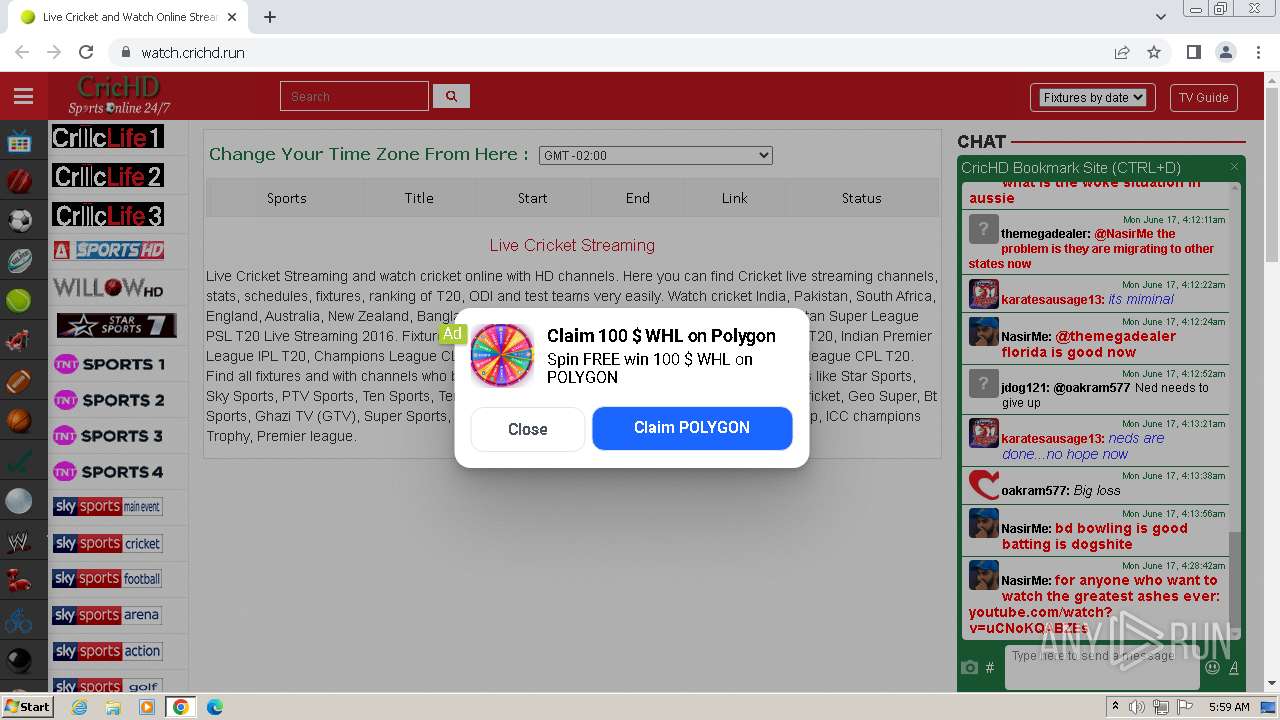Open the TNT Sports 2 channel

(108, 400)
